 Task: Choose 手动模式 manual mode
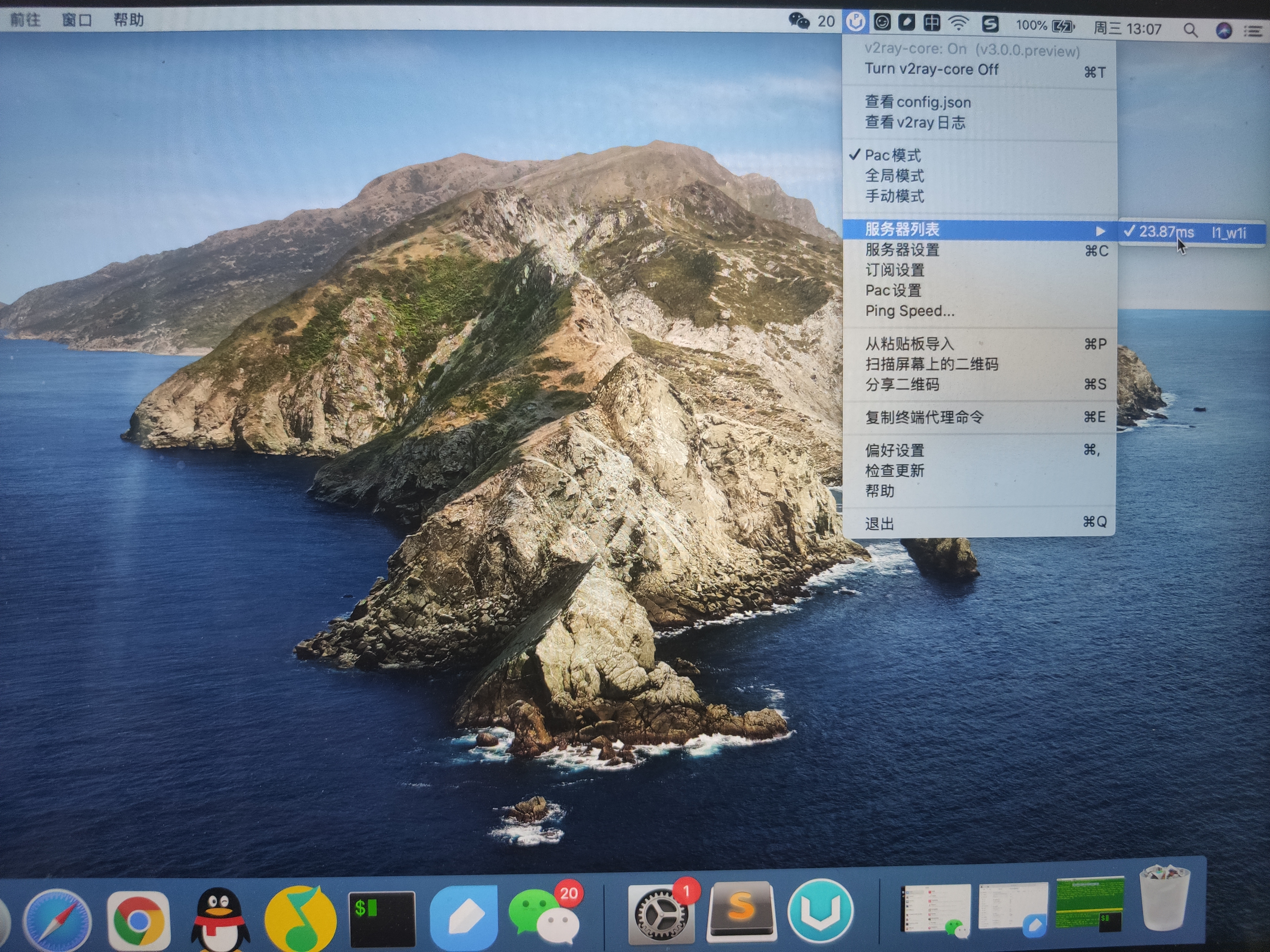pos(894,196)
